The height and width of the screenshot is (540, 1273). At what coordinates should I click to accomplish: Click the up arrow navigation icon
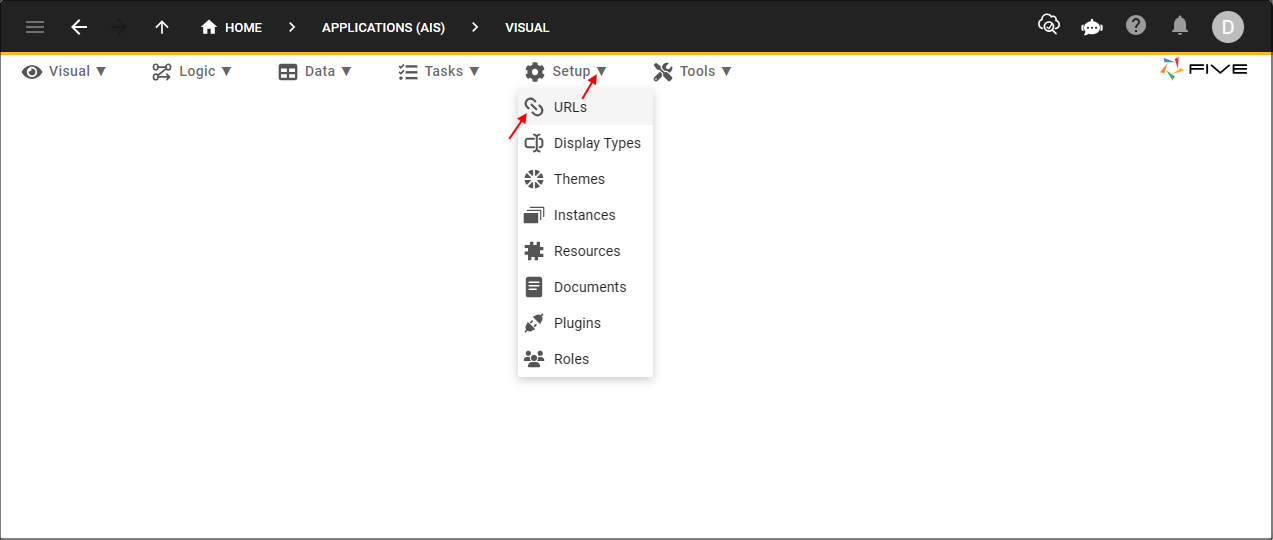162,27
